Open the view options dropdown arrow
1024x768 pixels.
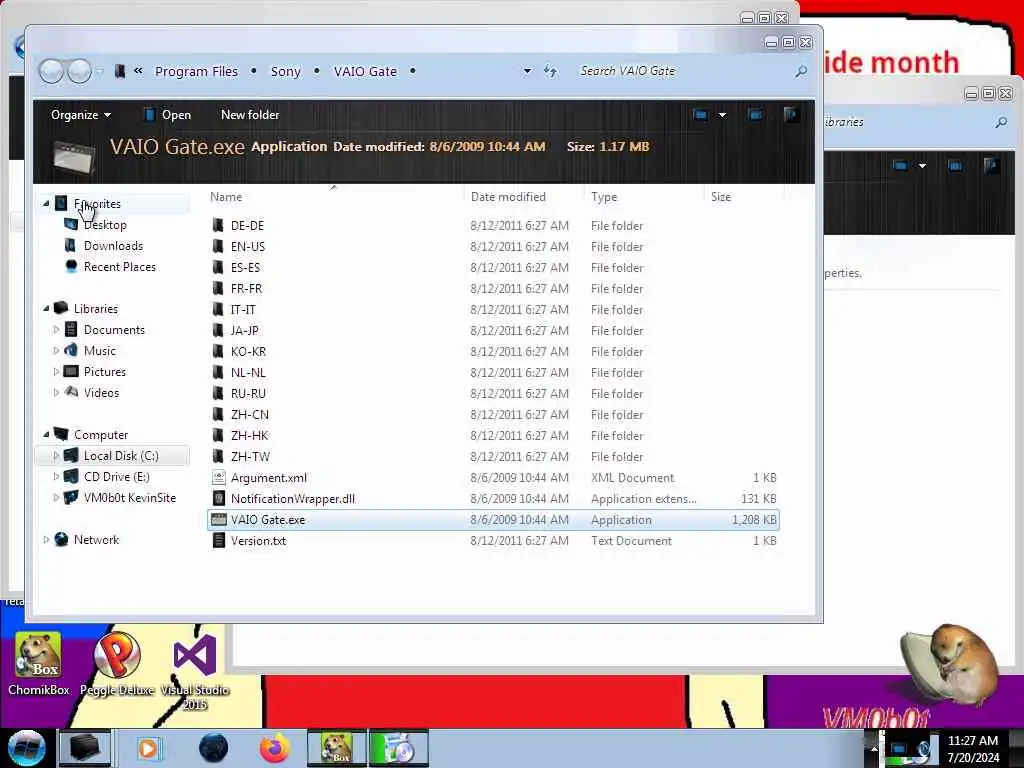(x=722, y=115)
